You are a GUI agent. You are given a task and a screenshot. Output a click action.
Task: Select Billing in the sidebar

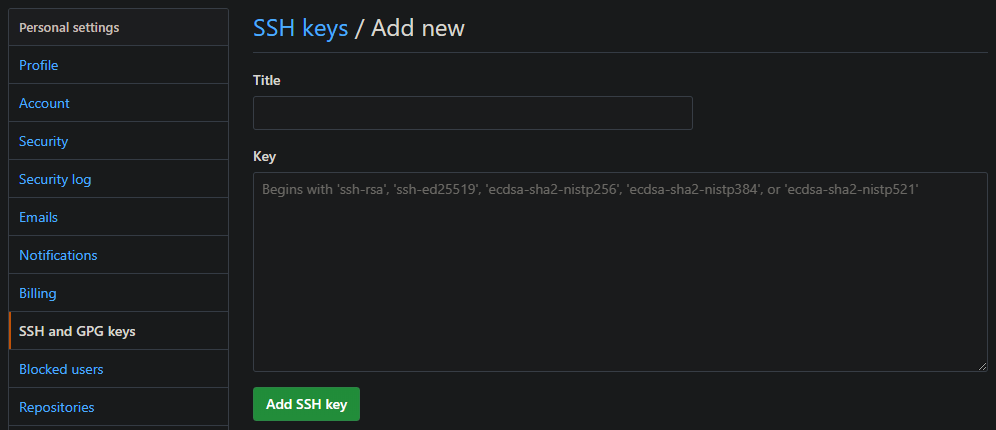(38, 293)
